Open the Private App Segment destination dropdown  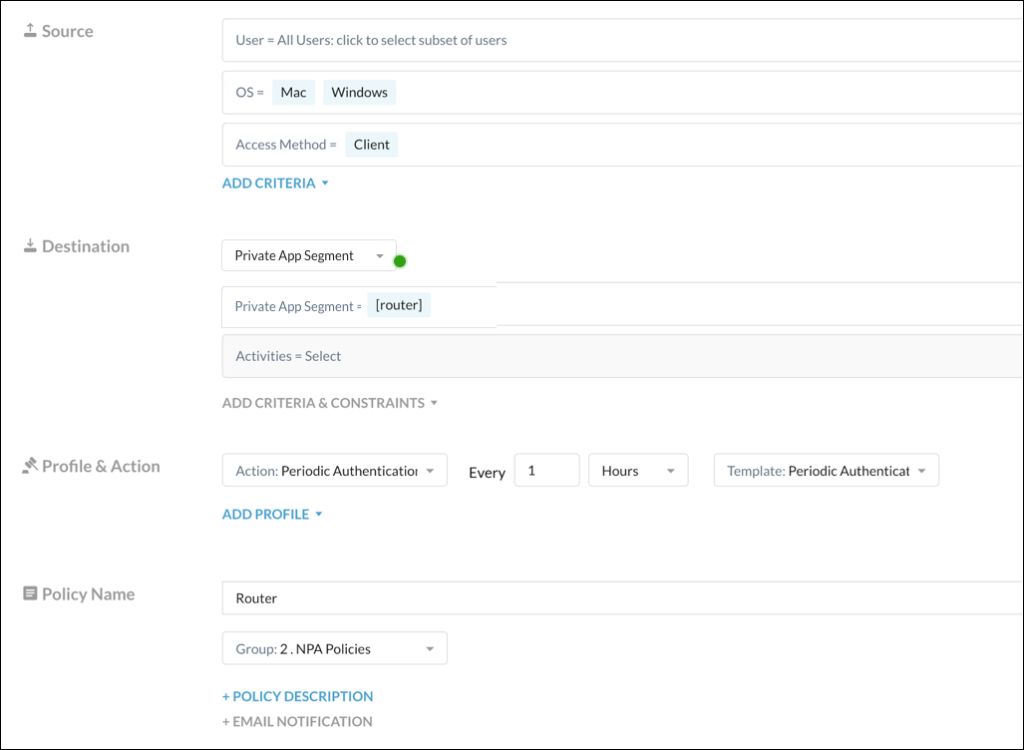point(309,255)
